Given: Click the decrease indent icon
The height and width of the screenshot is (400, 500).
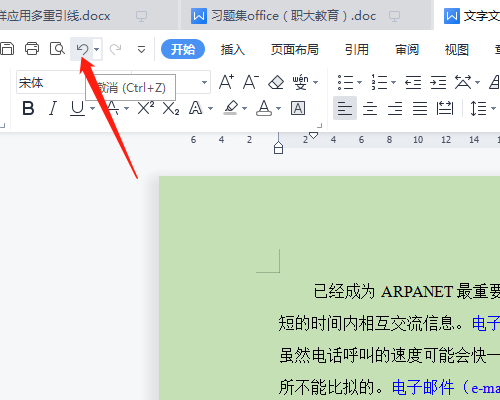Looking at the screenshot, I should coord(413,82).
